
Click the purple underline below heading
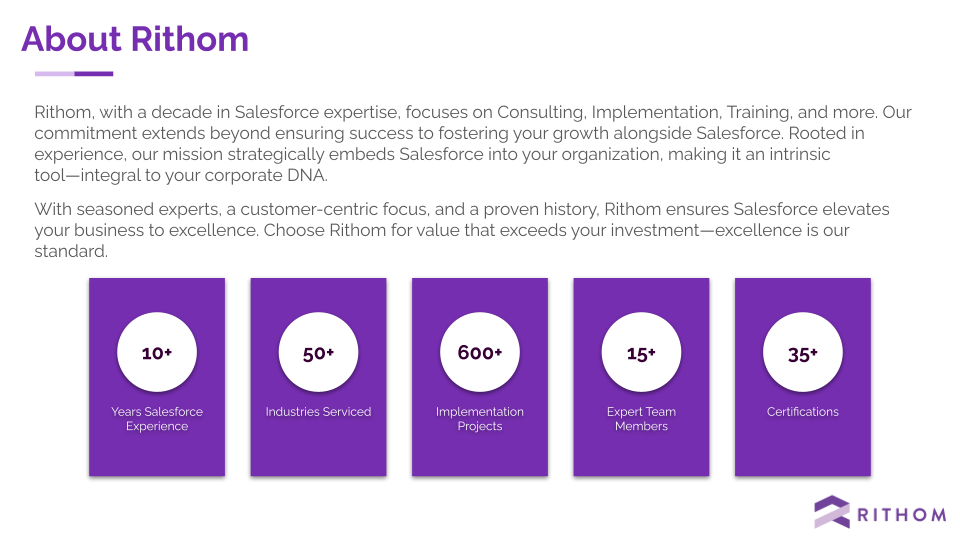coord(74,73)
